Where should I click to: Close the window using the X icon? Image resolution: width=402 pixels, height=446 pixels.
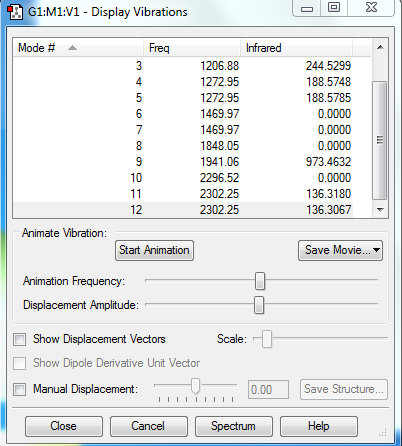[371, 7]
